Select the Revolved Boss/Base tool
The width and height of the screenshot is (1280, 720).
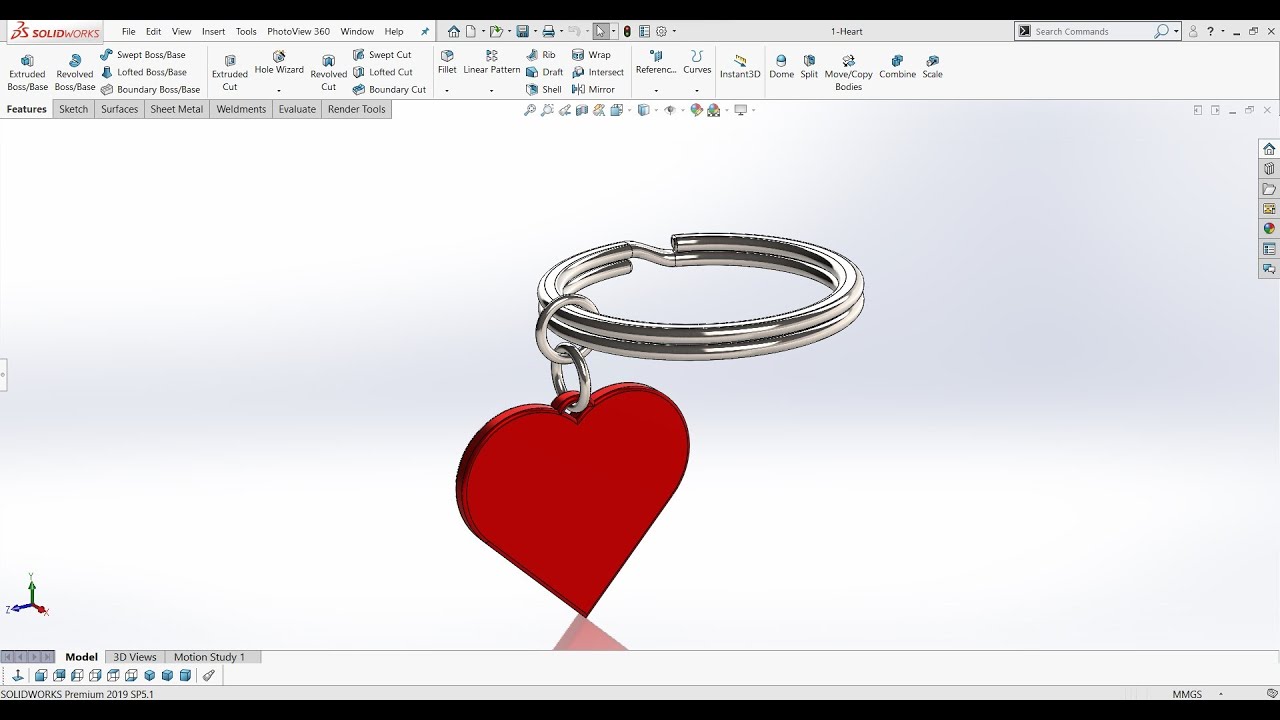[x=74, y=73]
